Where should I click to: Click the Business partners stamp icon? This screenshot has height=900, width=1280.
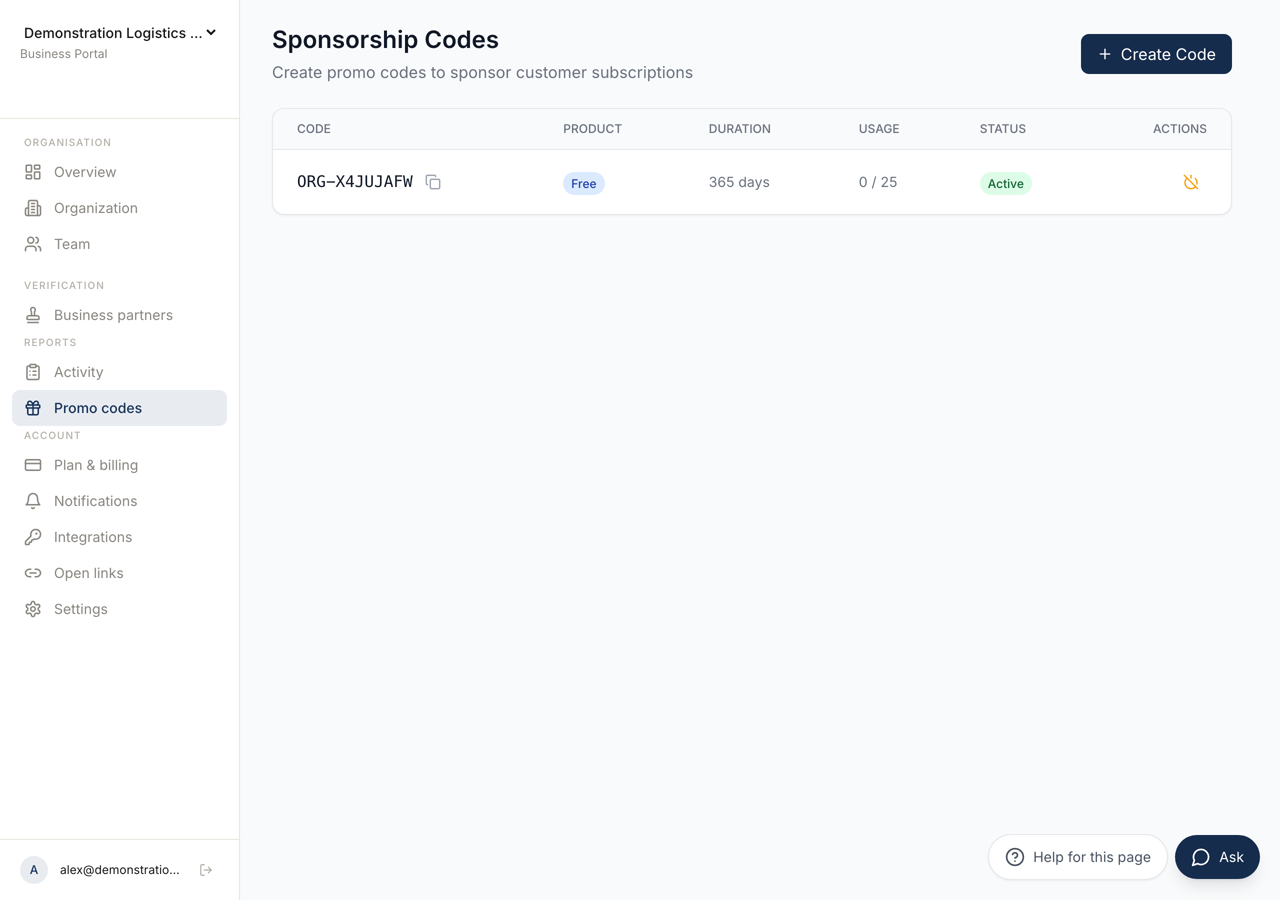click(33, 315)
